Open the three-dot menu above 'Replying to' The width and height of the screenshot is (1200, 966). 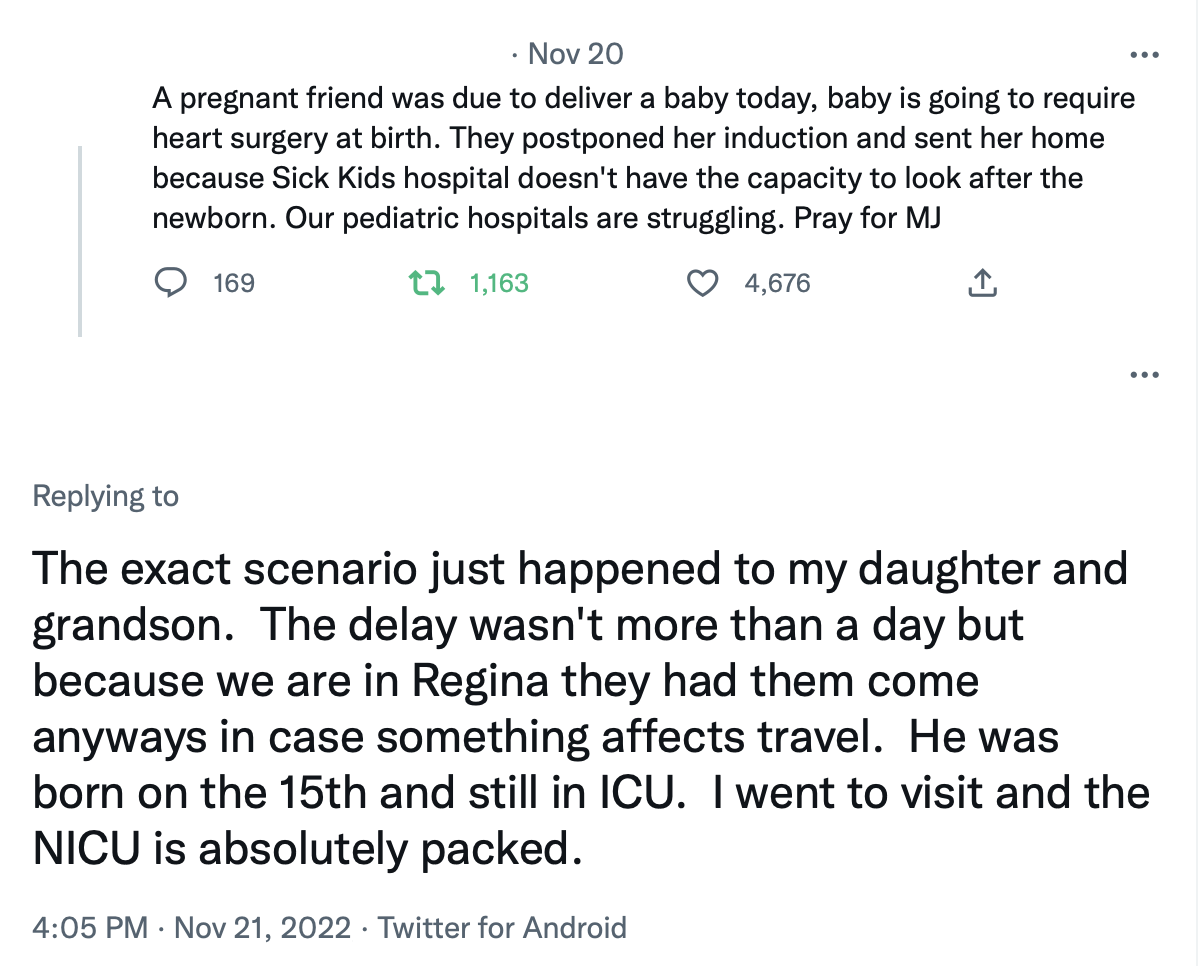(x=1143, y=375)
